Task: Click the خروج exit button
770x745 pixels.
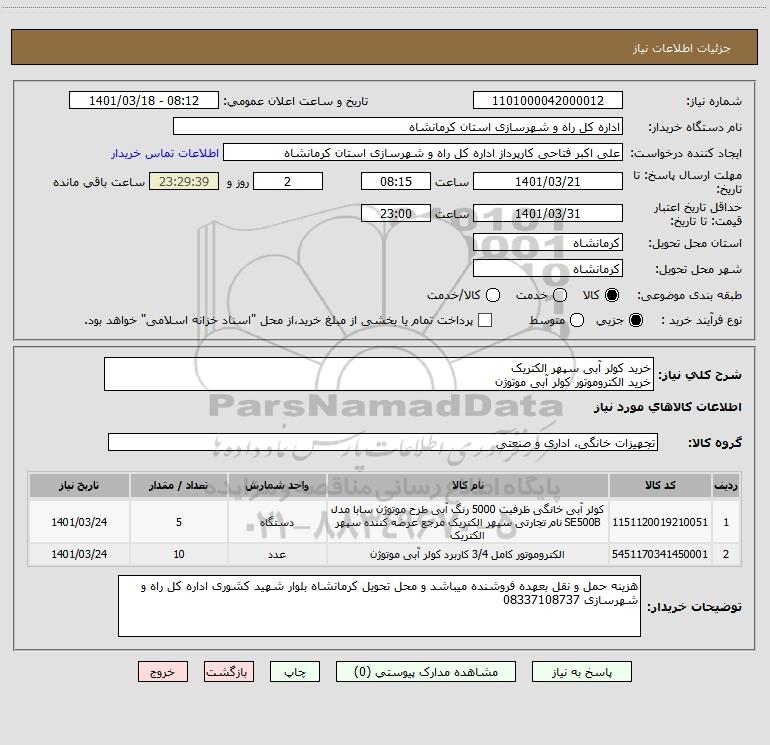Action: tap(163, 672)
